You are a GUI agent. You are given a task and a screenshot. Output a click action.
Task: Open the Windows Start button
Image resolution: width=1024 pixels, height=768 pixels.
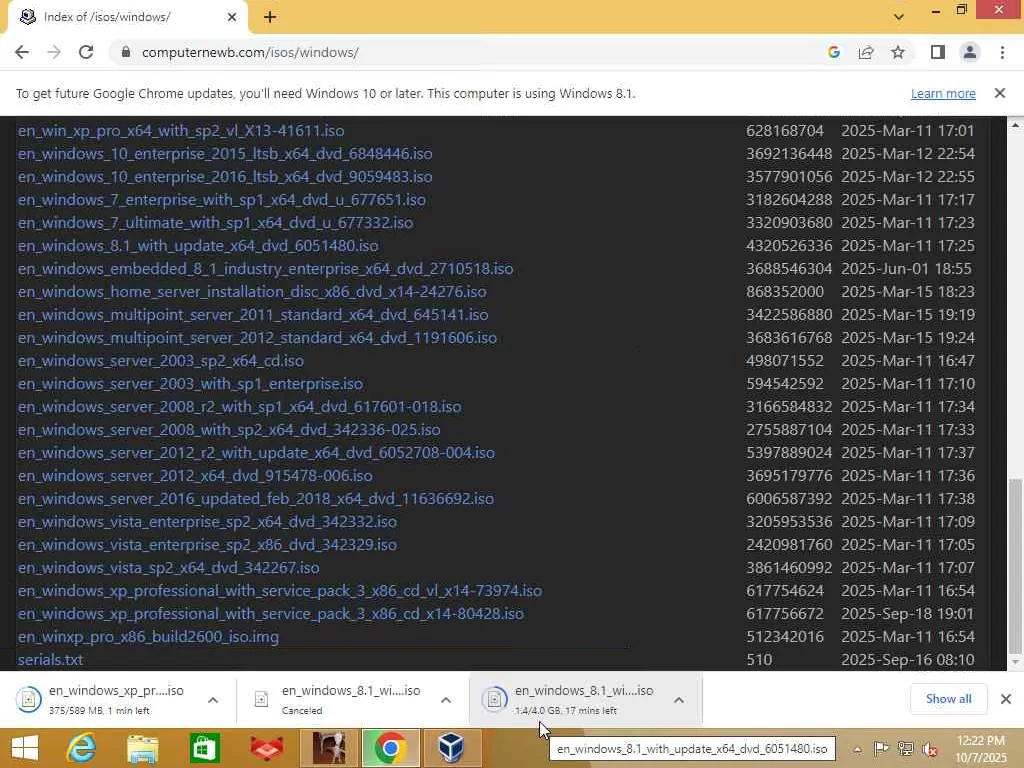[x=25, y=748]
